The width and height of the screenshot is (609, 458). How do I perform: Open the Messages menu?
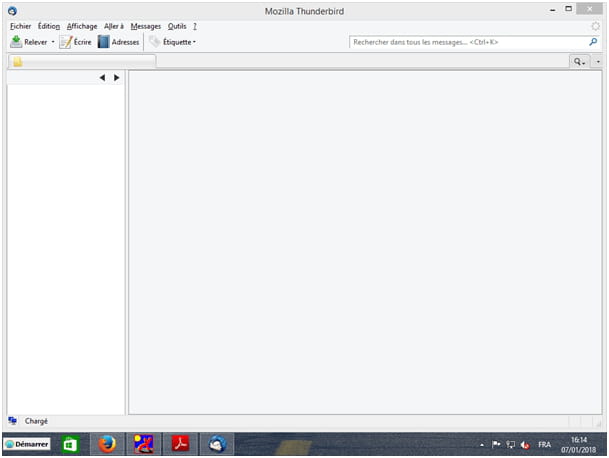point(146,26)
